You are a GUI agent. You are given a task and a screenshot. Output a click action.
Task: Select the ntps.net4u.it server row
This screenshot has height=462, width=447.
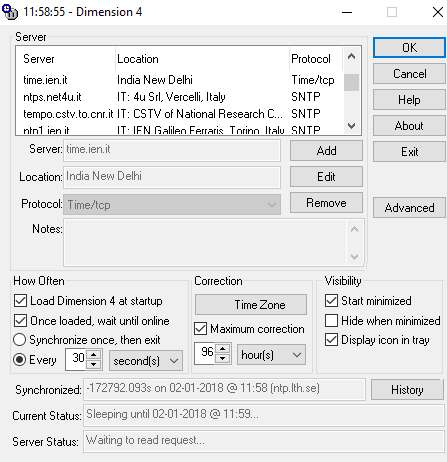tap(179, 97)
